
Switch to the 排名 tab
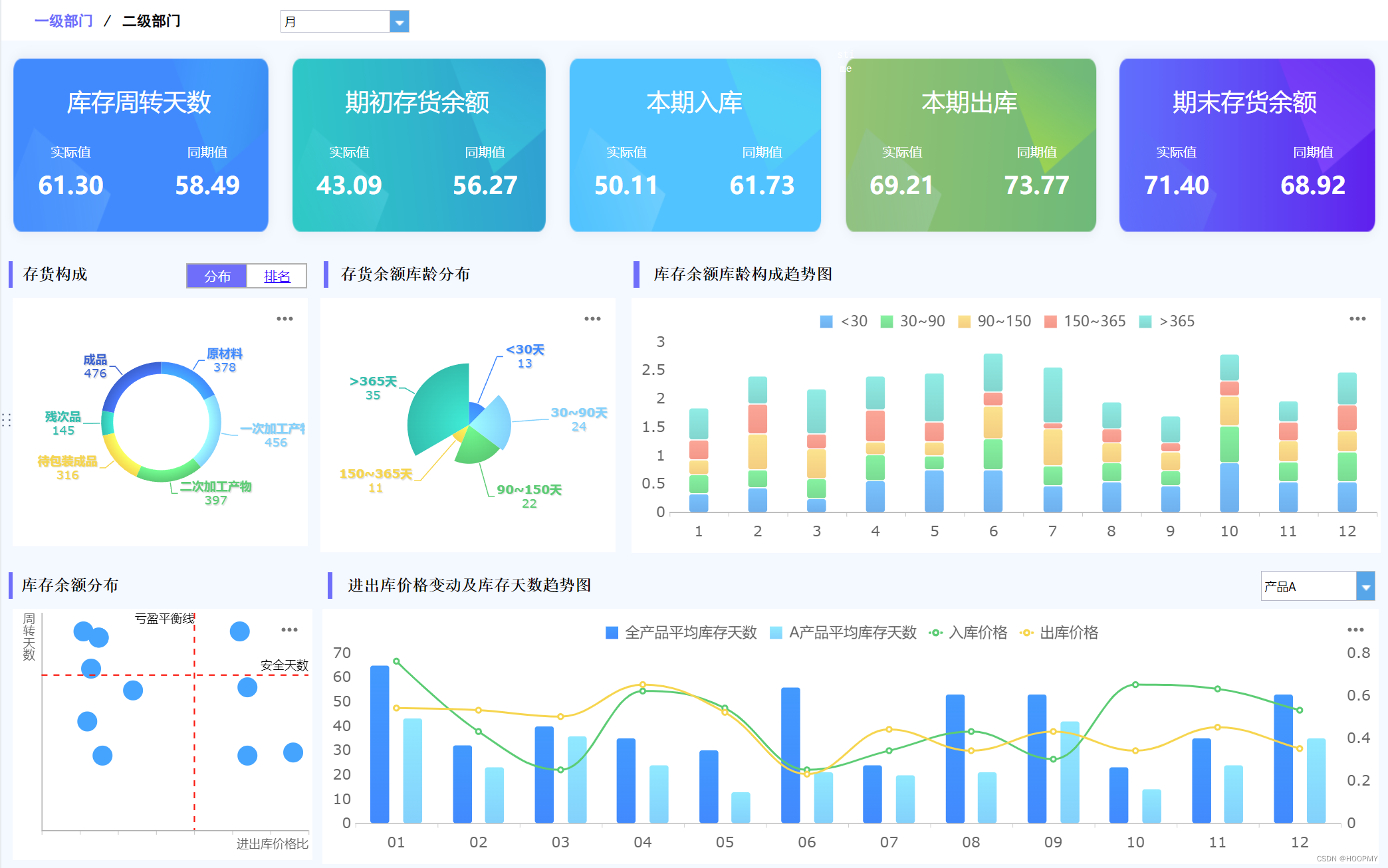(277, 276)
